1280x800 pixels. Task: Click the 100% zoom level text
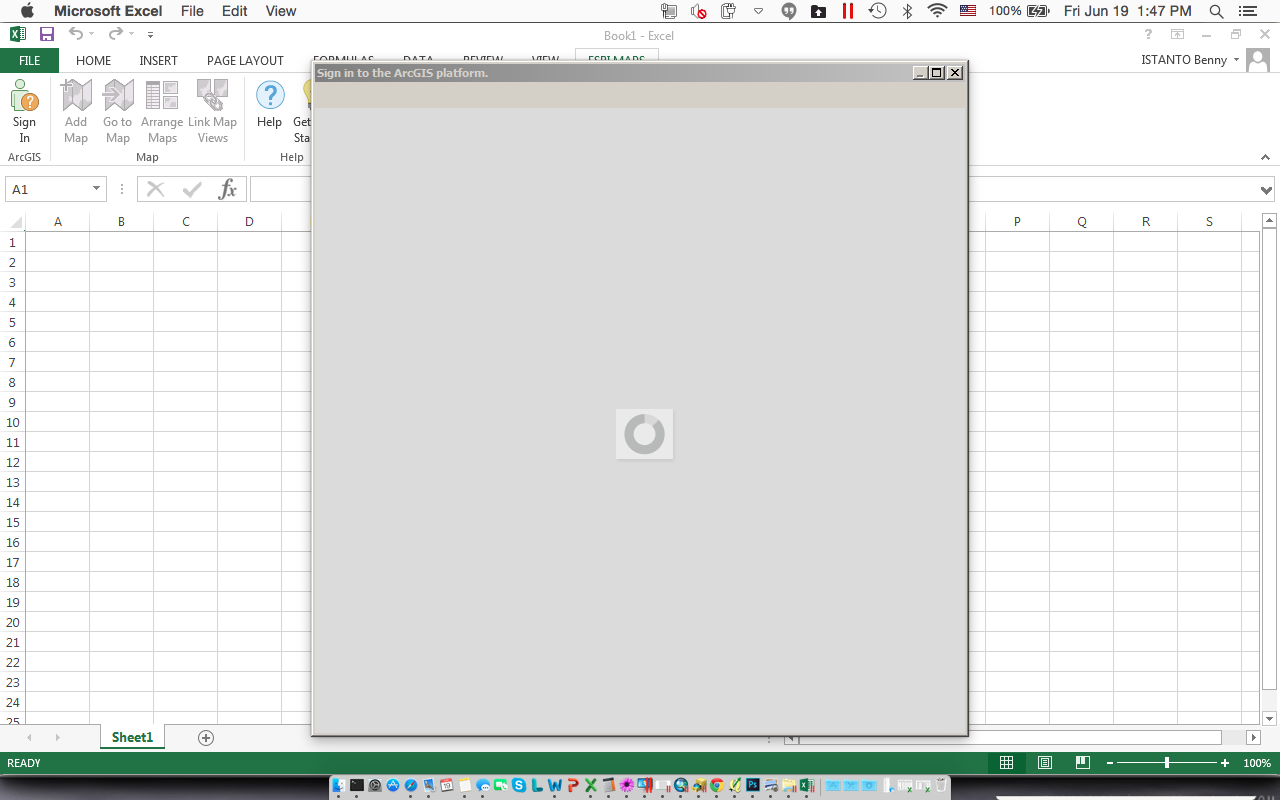(1257, 763)
